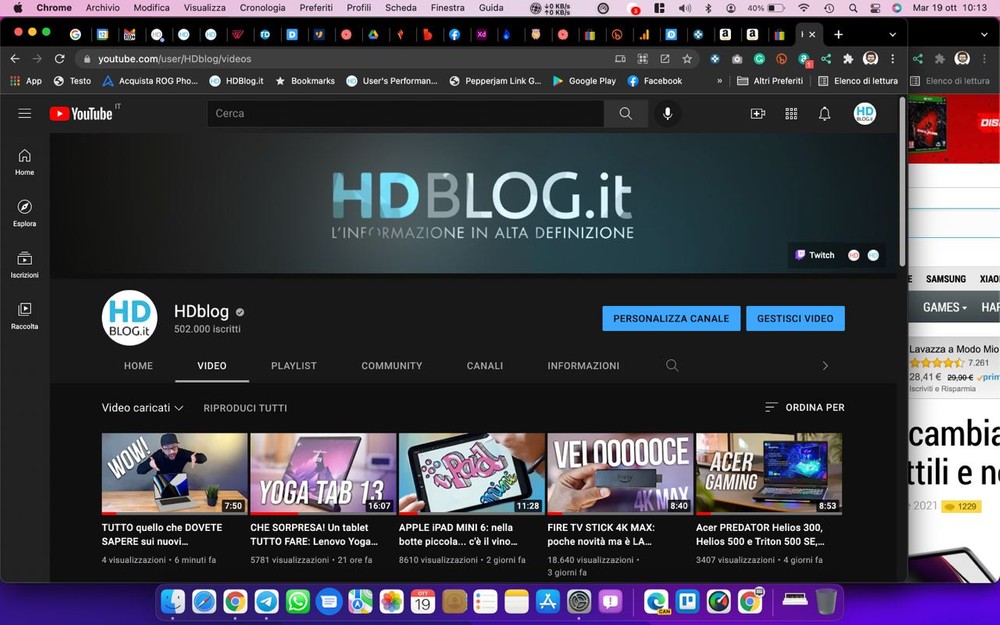Viewport: 1000px width, 625px height.
Task: Click the YouTube search magnifier button
Action: (626, 114)
